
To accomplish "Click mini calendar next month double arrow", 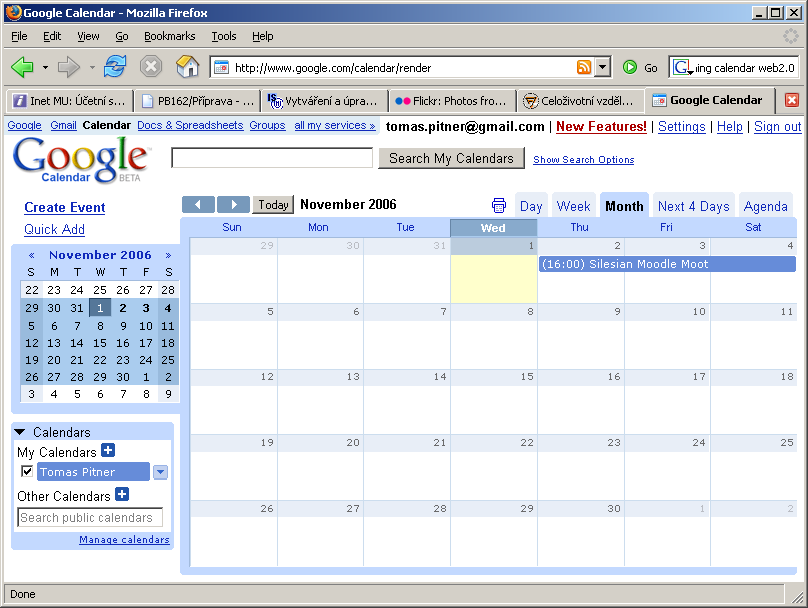I will (x=168, y=255).
